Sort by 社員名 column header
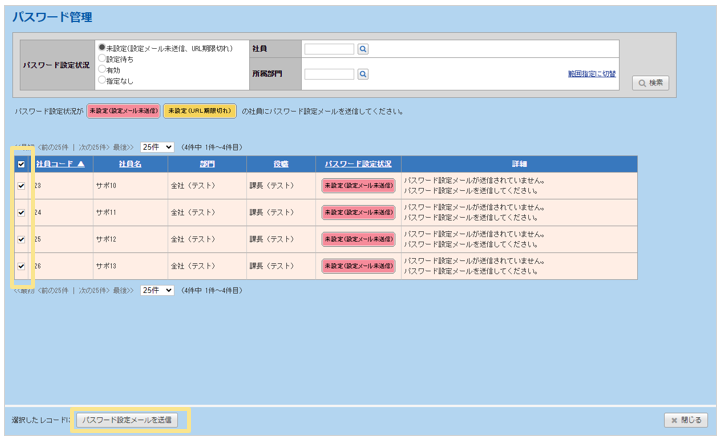 point(130,163)
